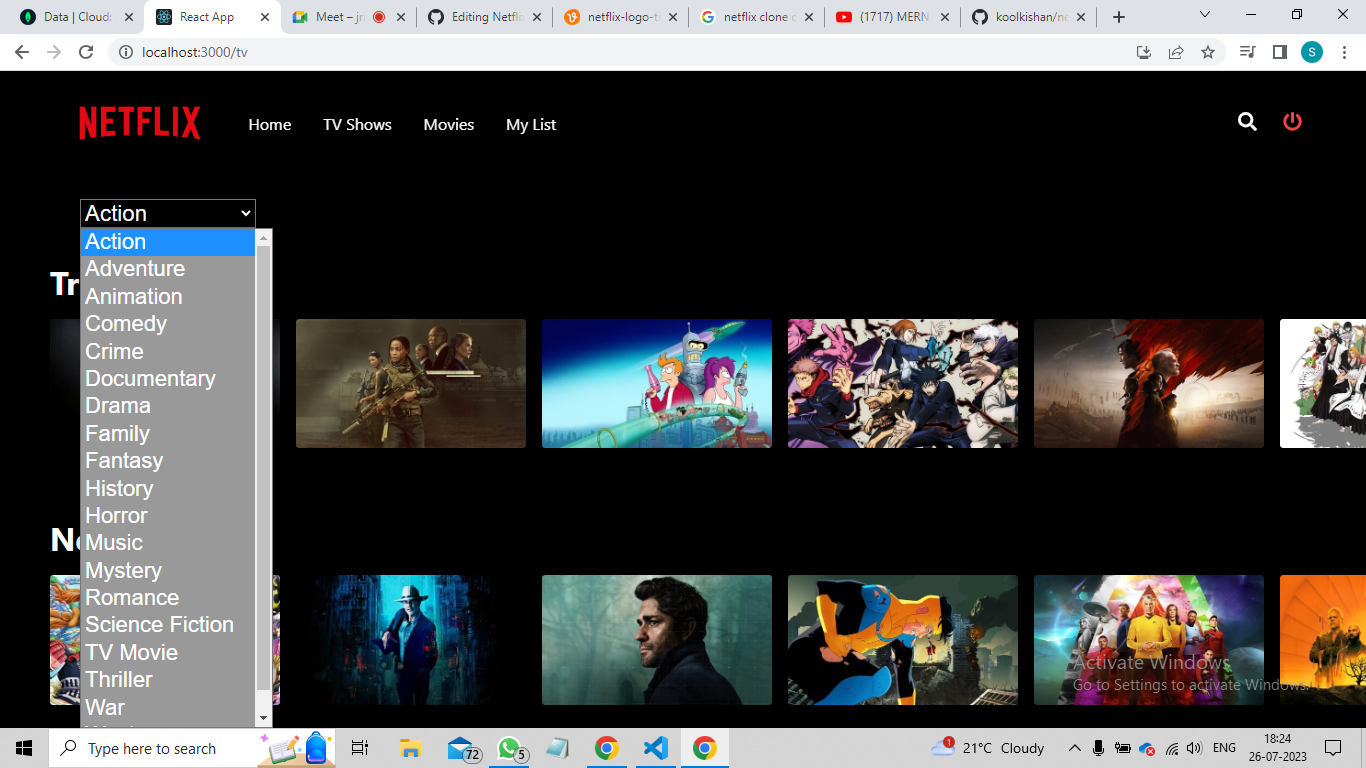The image size is (1366, 768).
Task: Open the media controls icon in the toolbar
Action: pos(1247,51)
